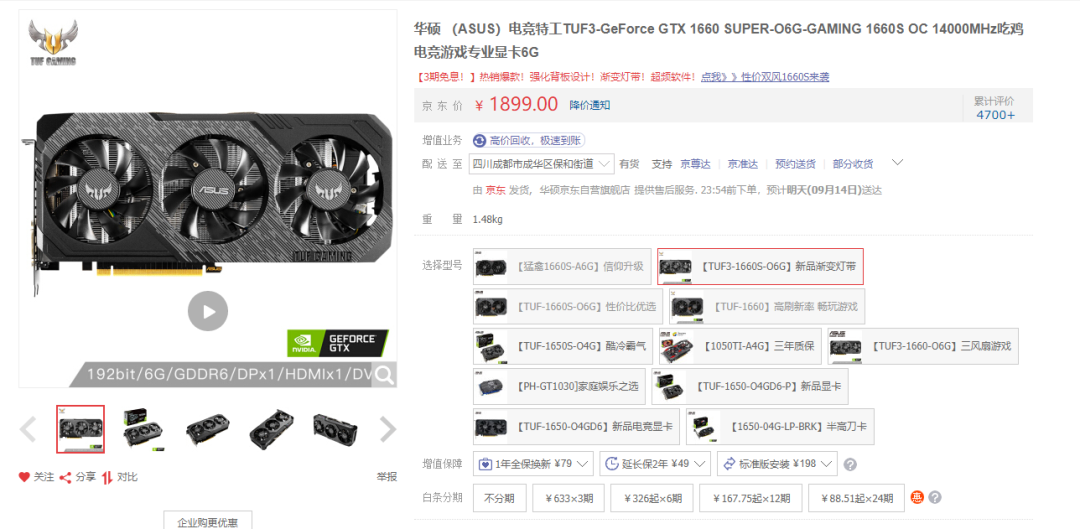Screen dimensions: 1080x529
Task: Select the boxed graphics card thumbnail
Action: (x=143, y=429)
